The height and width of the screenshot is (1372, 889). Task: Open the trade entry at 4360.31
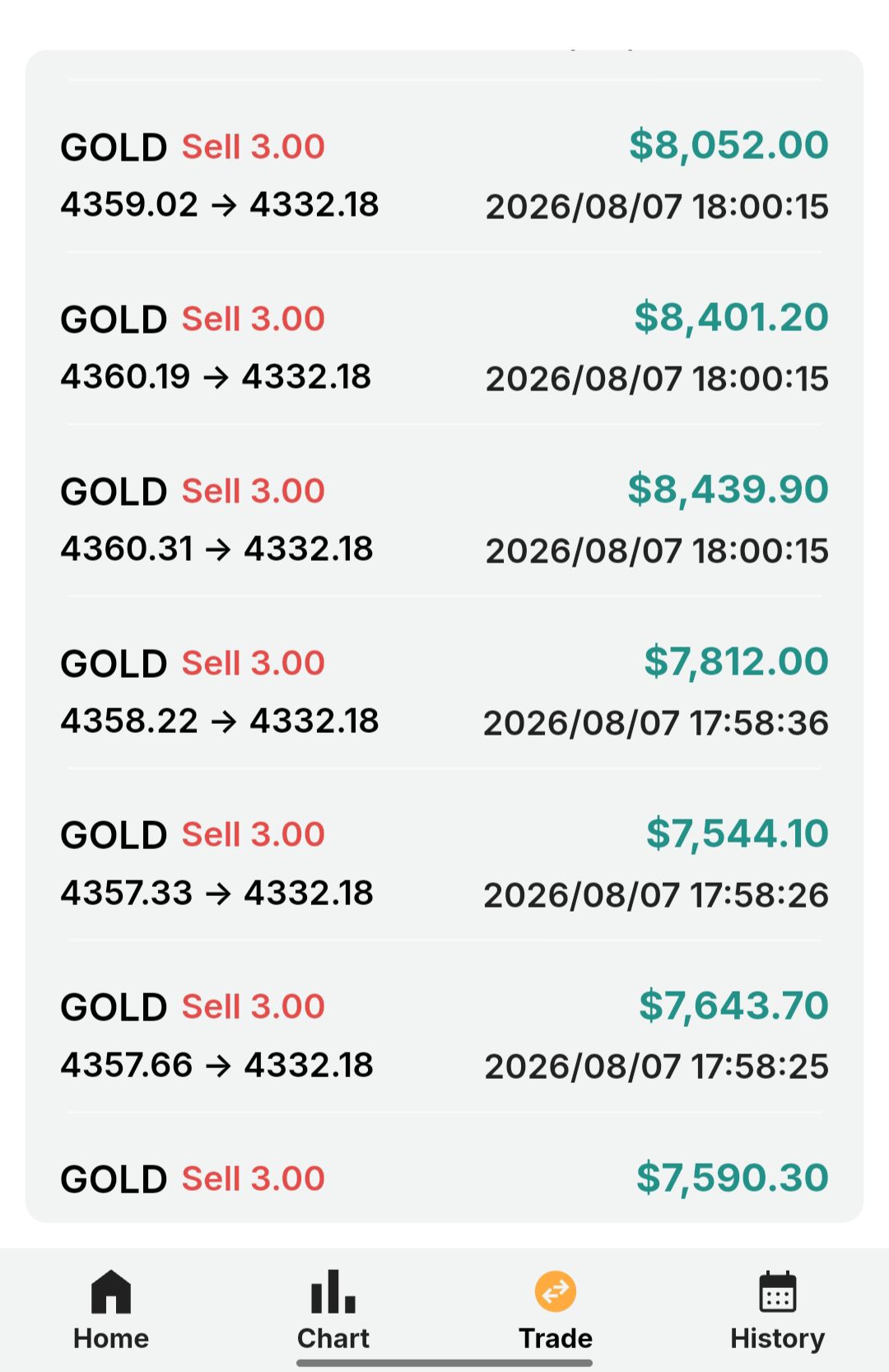click(x=444, y=519)
